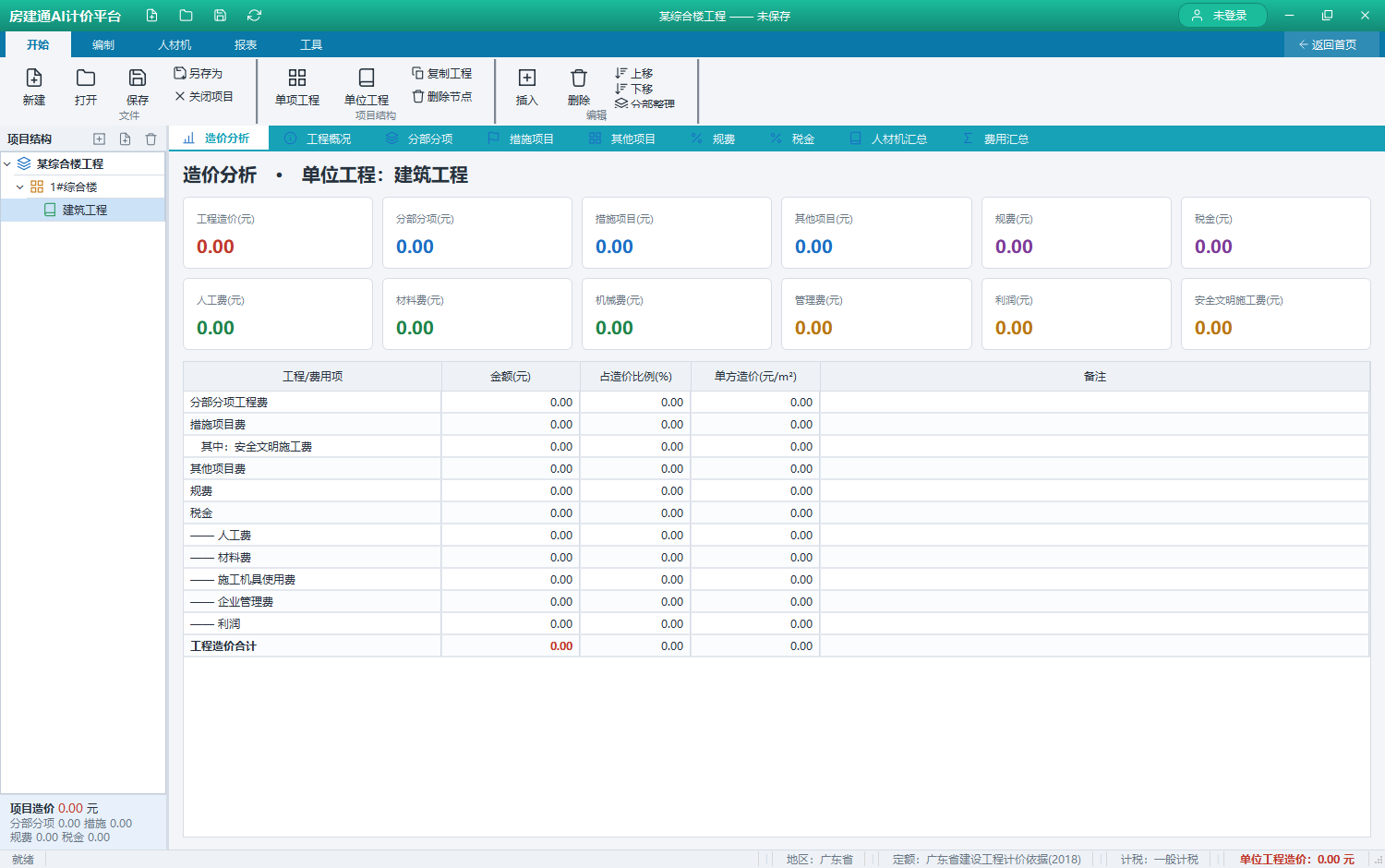Click the 未登录 login button
The height and width of the screenshot is (868, 1385).
tap(1222, 16)
